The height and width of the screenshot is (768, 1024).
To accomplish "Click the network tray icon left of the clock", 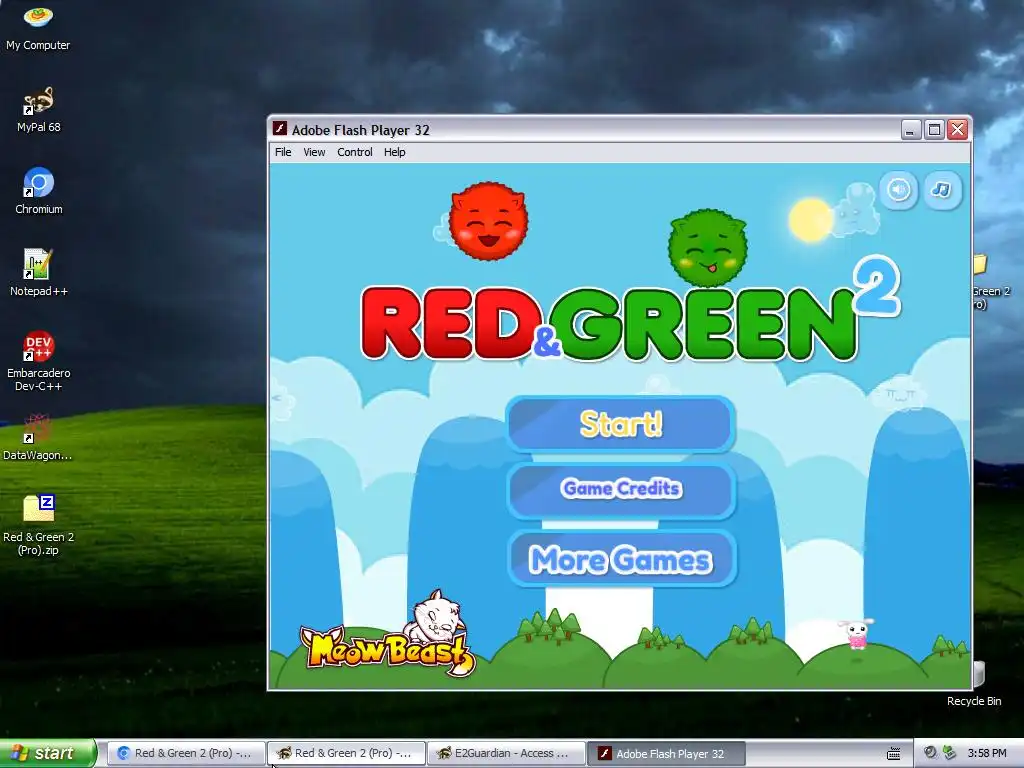I will click(949, 753).
